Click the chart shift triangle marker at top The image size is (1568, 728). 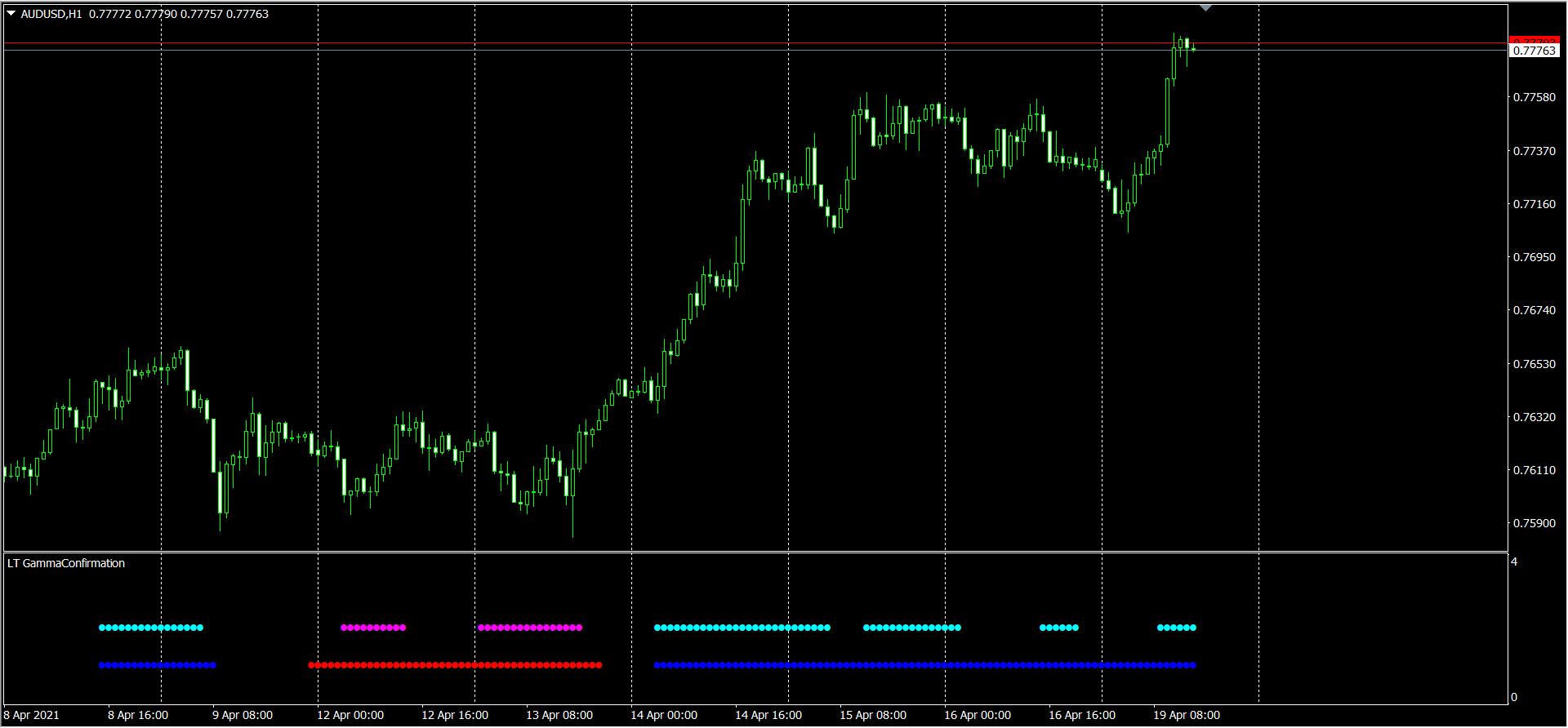[x=1205, y=8]
